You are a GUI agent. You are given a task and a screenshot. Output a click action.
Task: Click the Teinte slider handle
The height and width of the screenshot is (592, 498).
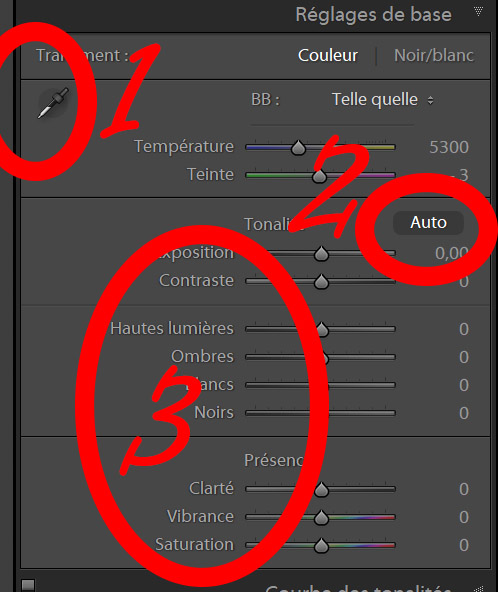(319, 176)
